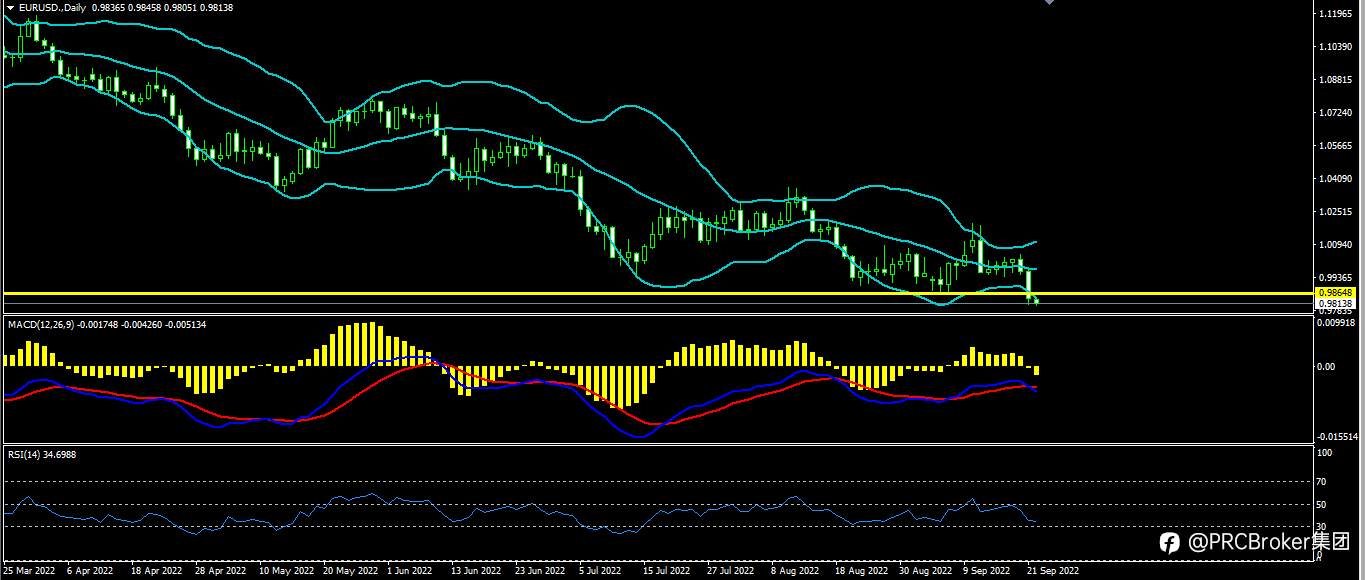Click the 18 Aug 2022 date label
Screen dimensions: 1365x580
click(861, 571)
